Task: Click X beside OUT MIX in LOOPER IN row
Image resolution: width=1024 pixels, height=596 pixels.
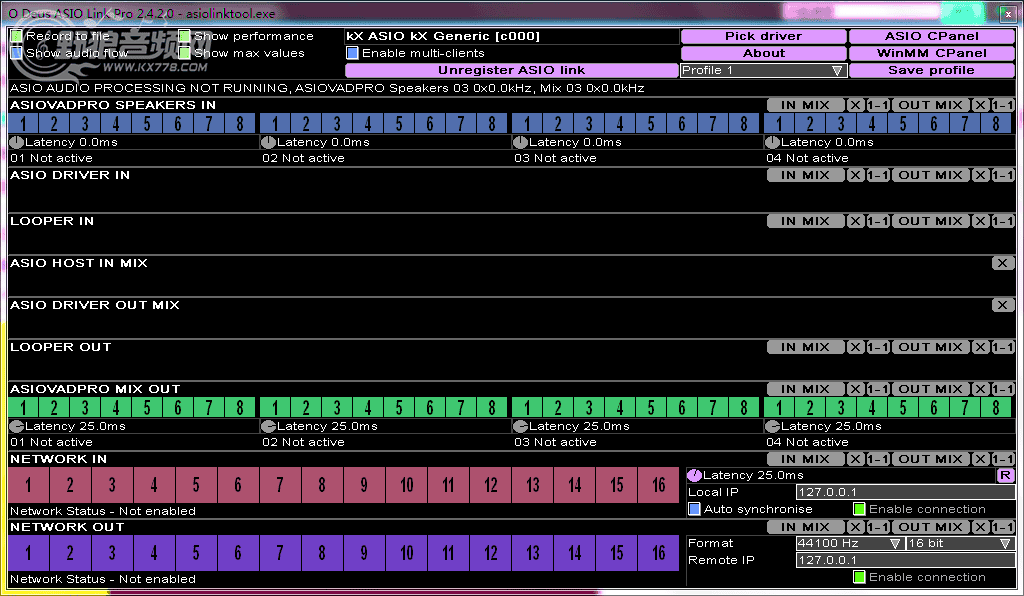Action: click(x=980, y=221)
